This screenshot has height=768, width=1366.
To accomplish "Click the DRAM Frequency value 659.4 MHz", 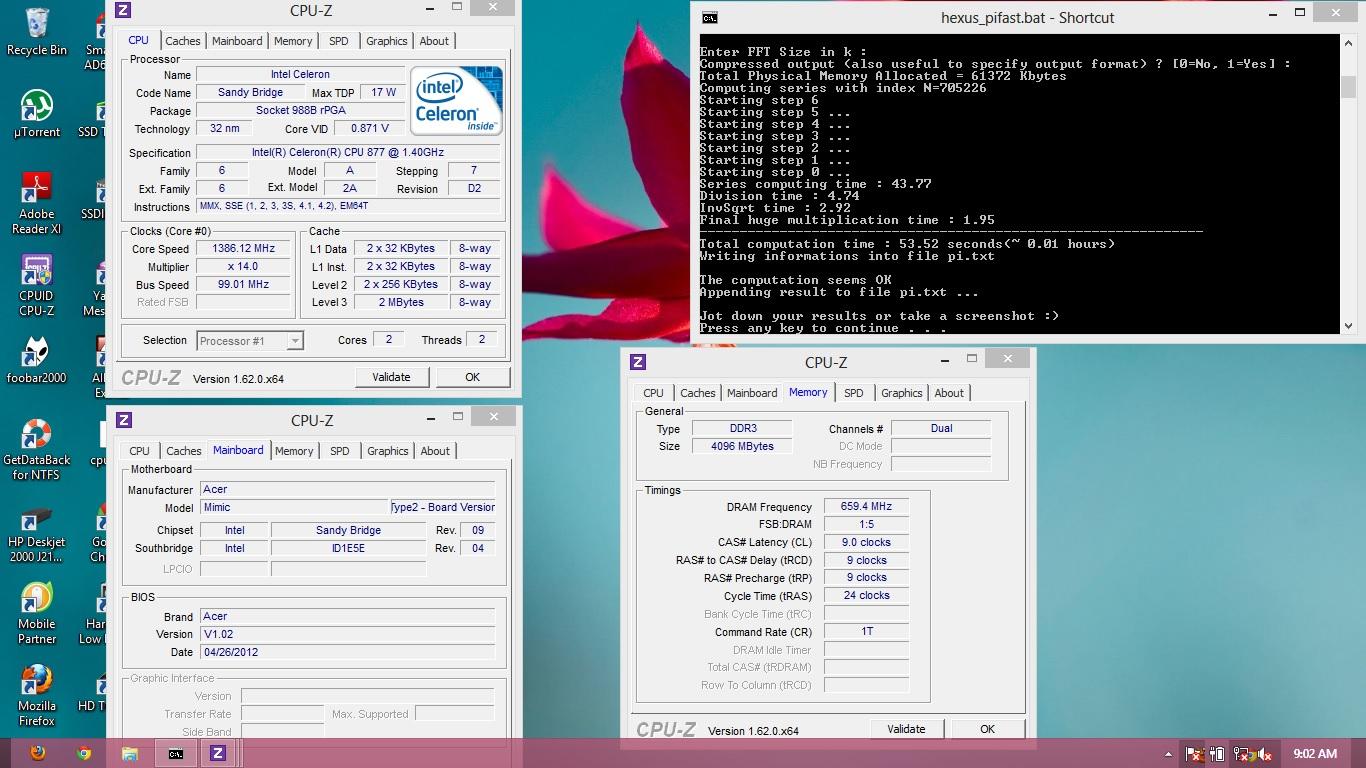I will (866, 507).
